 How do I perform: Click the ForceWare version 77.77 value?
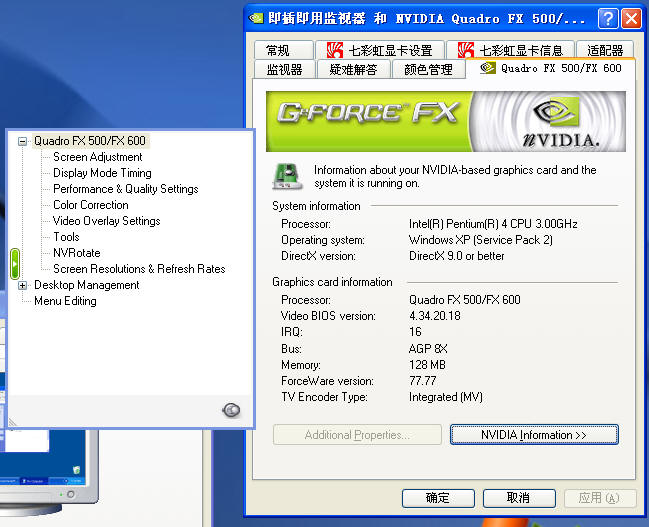(423, 381)
